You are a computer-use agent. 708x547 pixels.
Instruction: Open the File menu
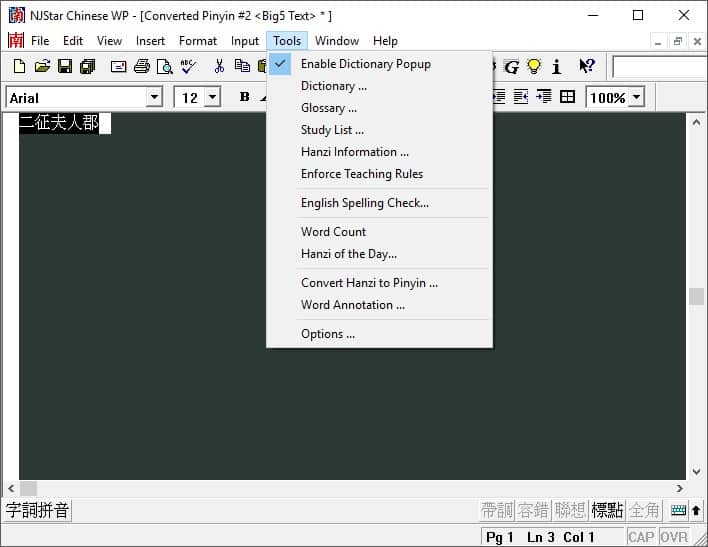40,41
